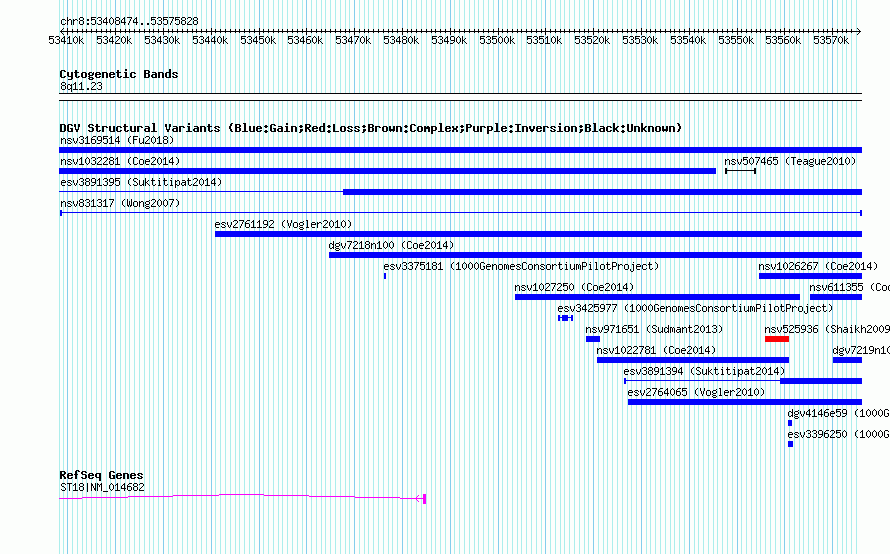Image resolution: width=890 pixels, height=554 pixels.
Task: Open esv3891394 (Suktitipat2014) label
Action: 704,371
